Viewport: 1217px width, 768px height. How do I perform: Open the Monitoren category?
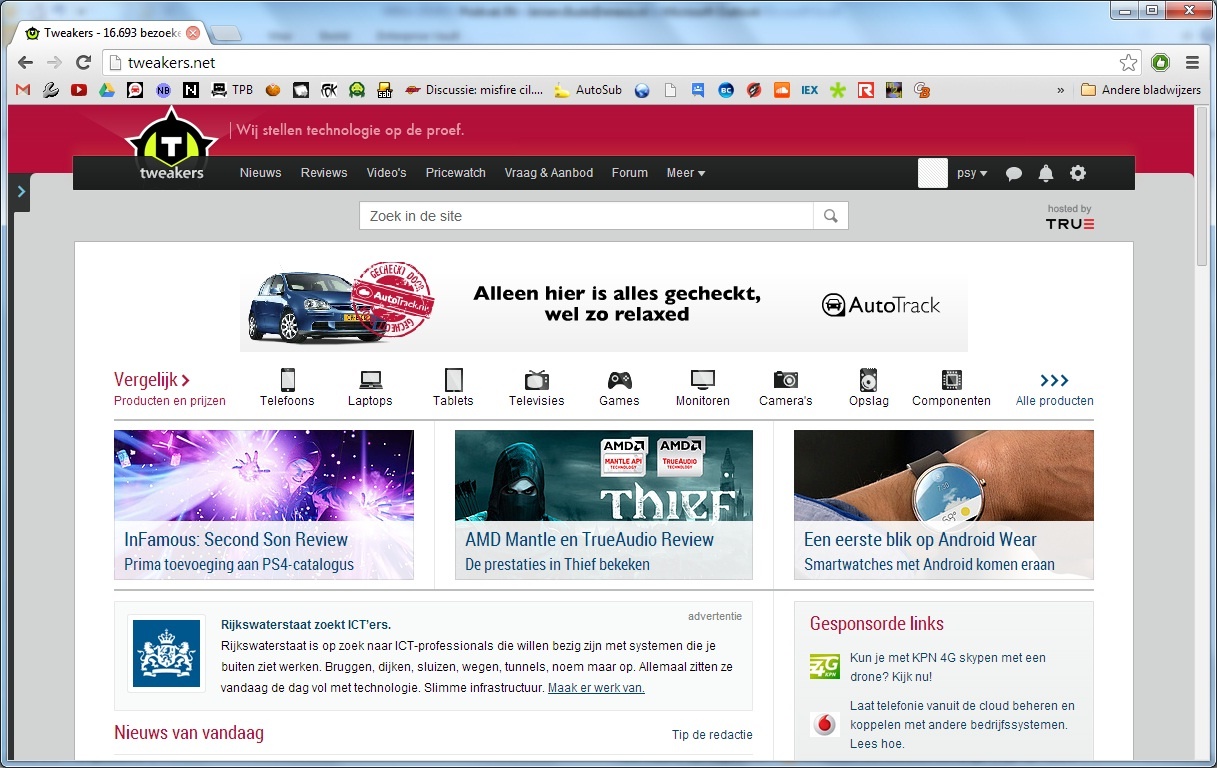[x=703, y=388]
